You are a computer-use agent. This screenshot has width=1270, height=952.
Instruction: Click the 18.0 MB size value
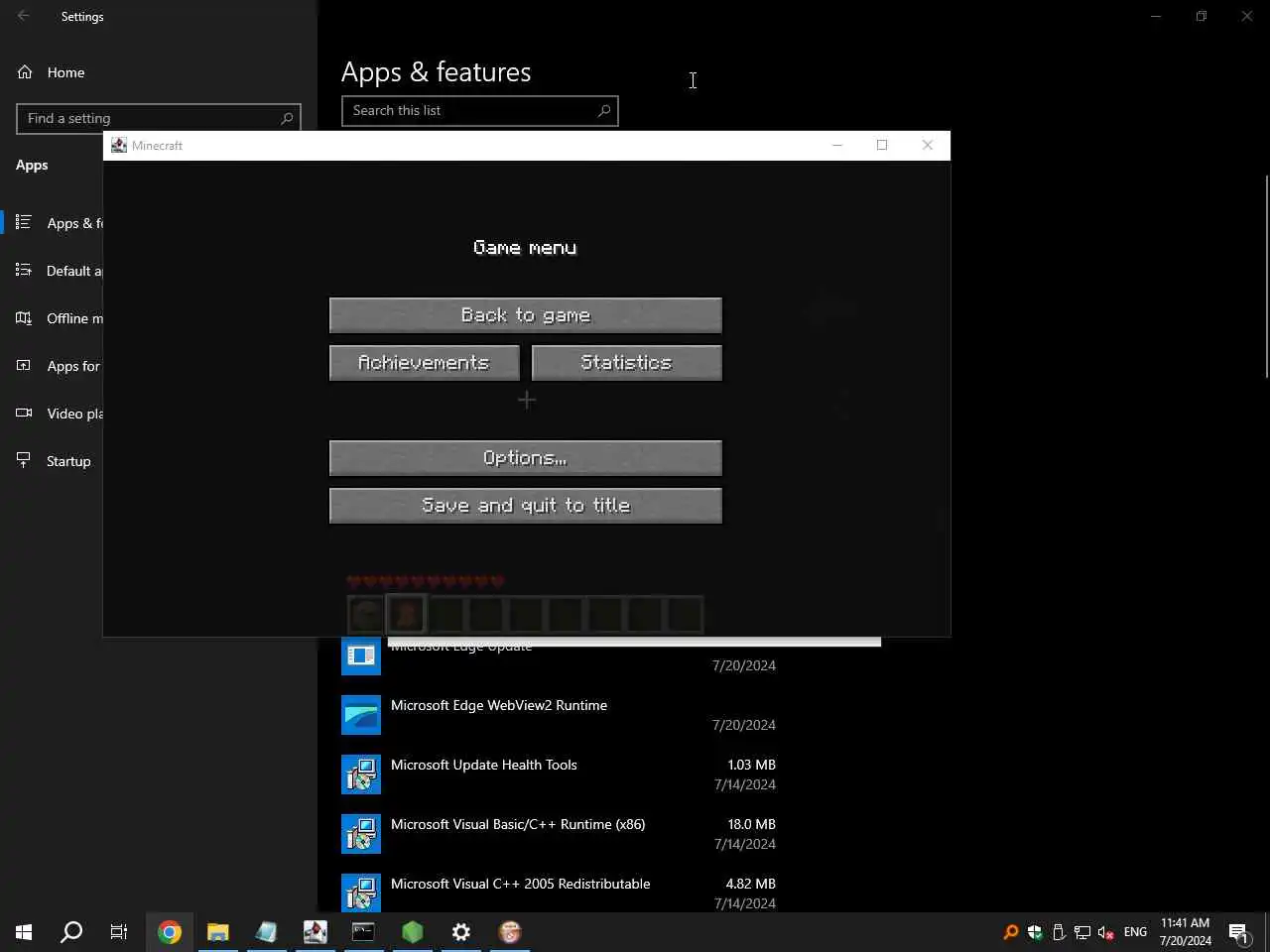[x=752, y=824]
